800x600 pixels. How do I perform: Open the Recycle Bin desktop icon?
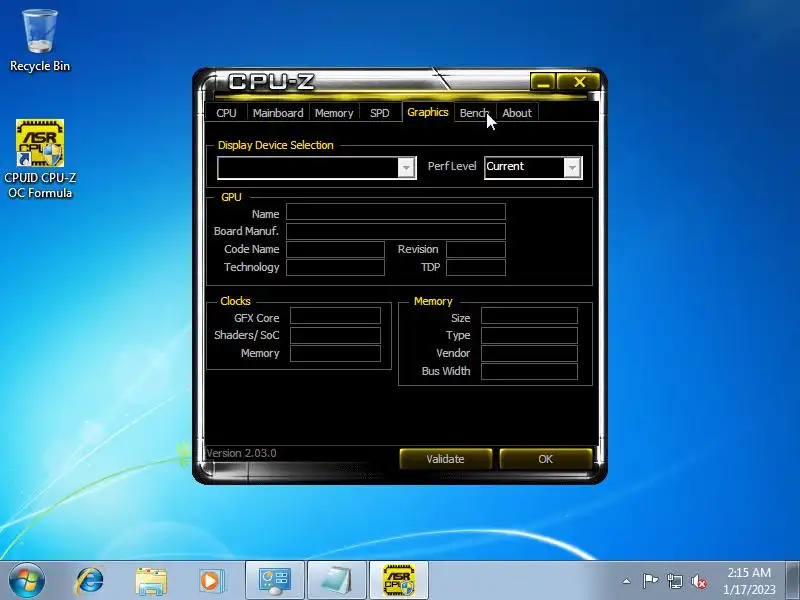tap(40, 41)
